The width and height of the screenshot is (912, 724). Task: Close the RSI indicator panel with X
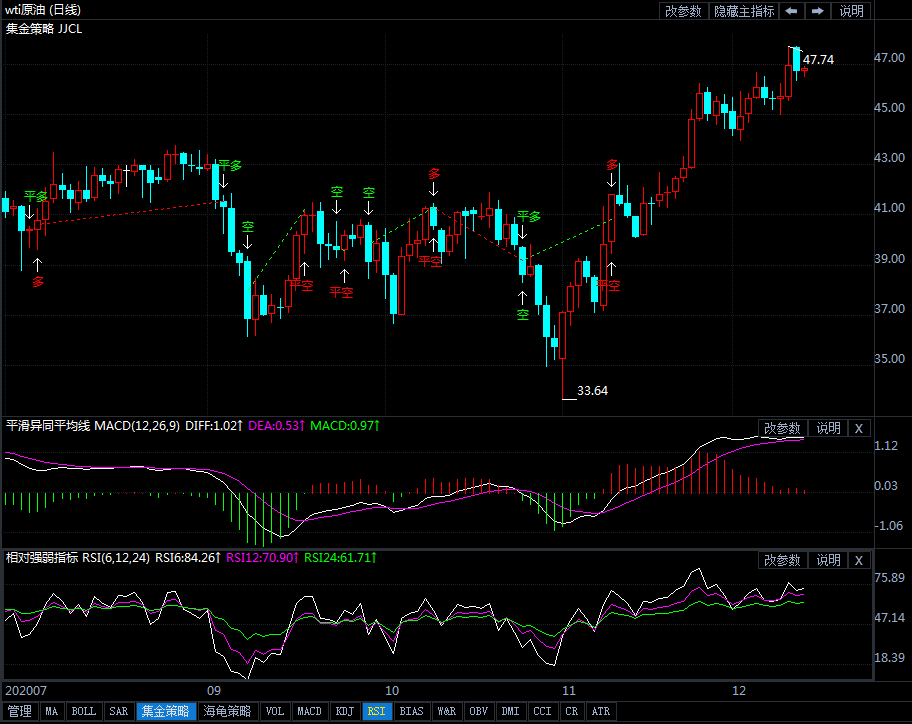point(858,561)
